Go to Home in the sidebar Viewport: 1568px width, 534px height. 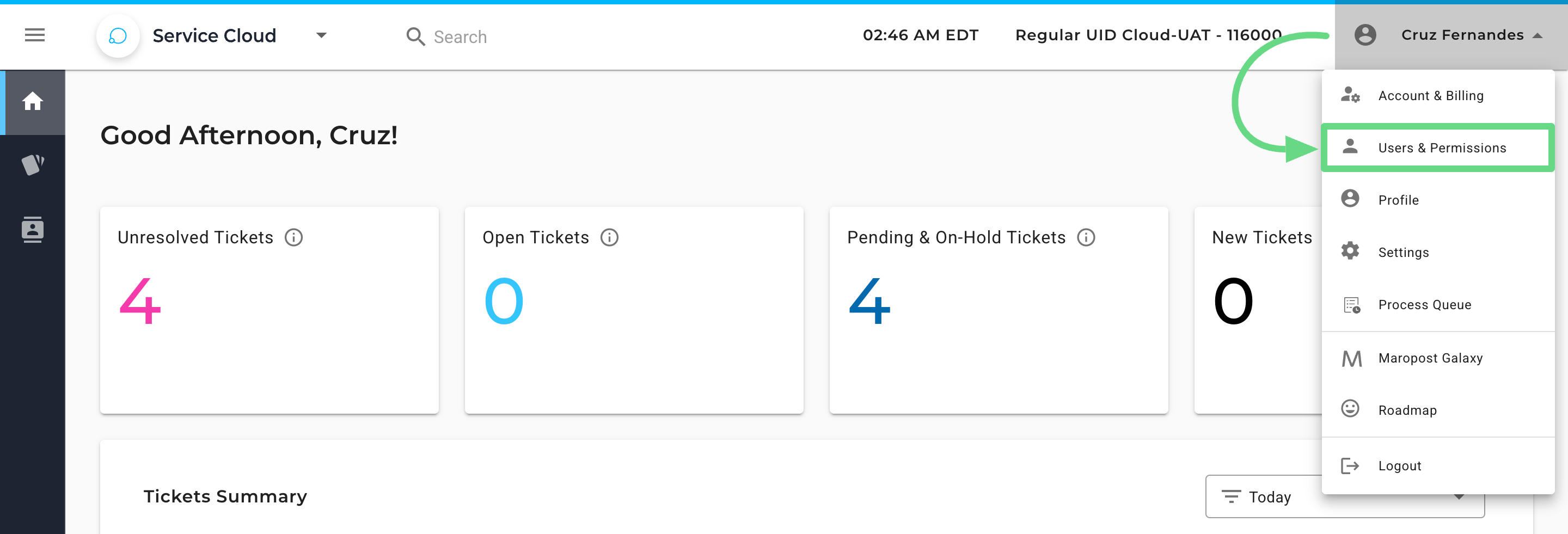33,102
